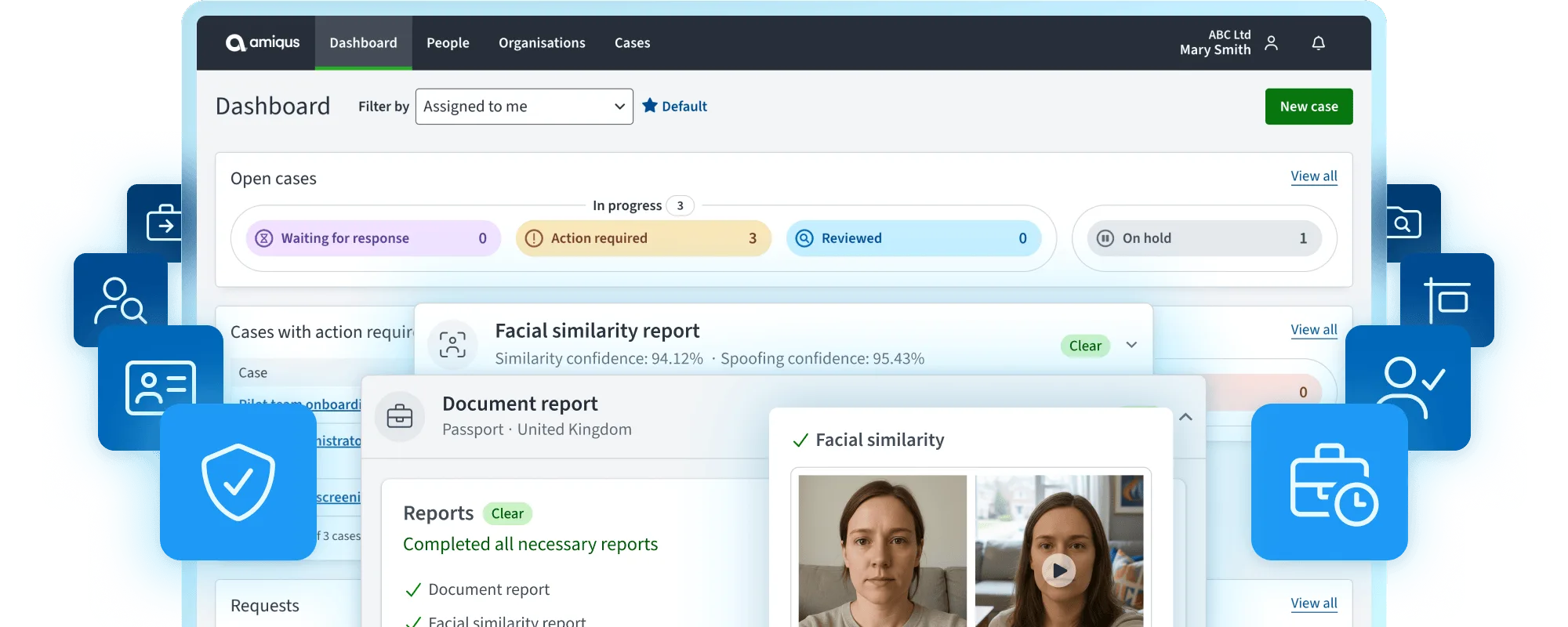Click the On hold pause icon
This screenshot has height=627, width=1568.
[x=1105, y=238]
